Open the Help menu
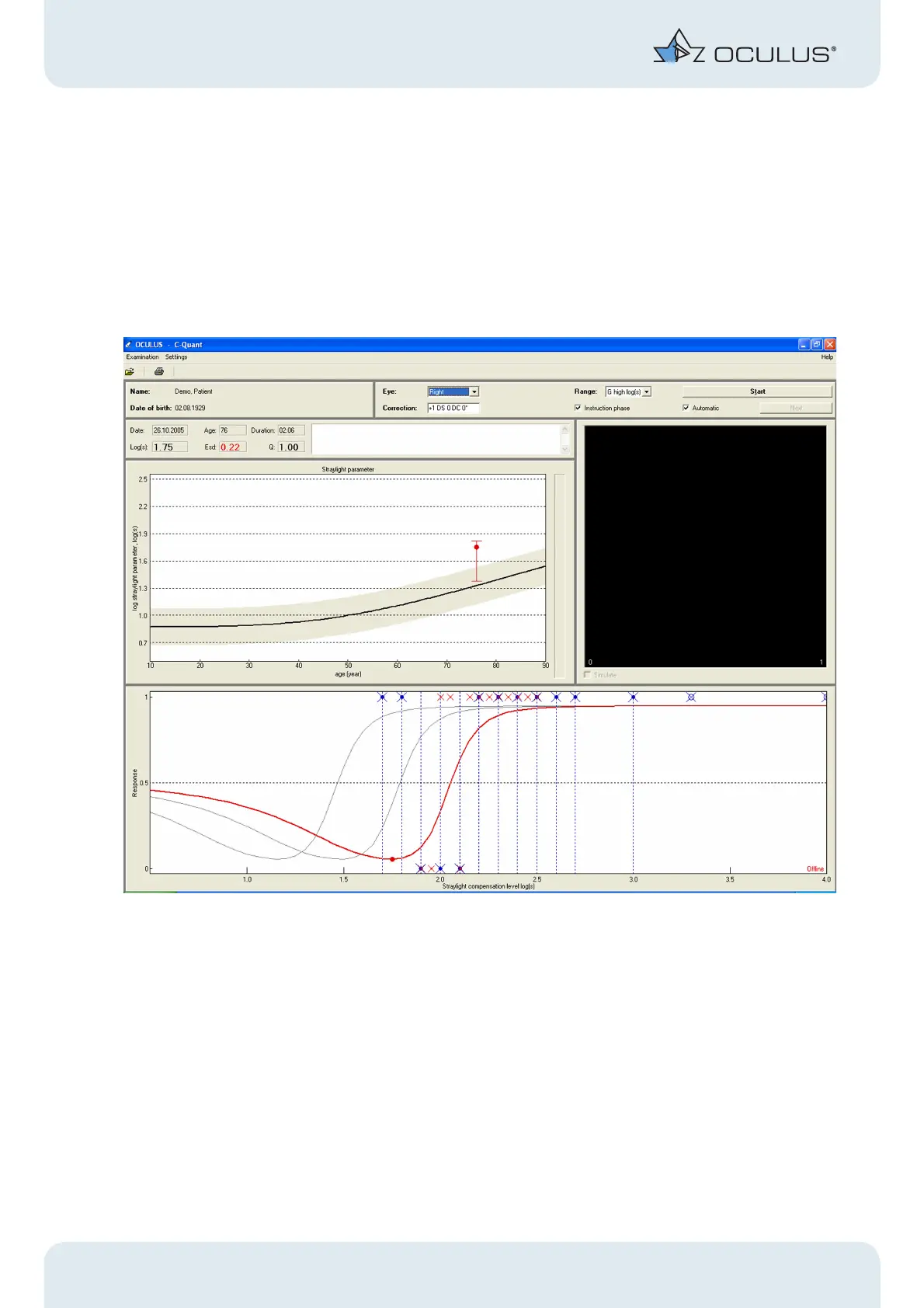The width and height of the screenshot is (924, 1308). click(827, 357)
